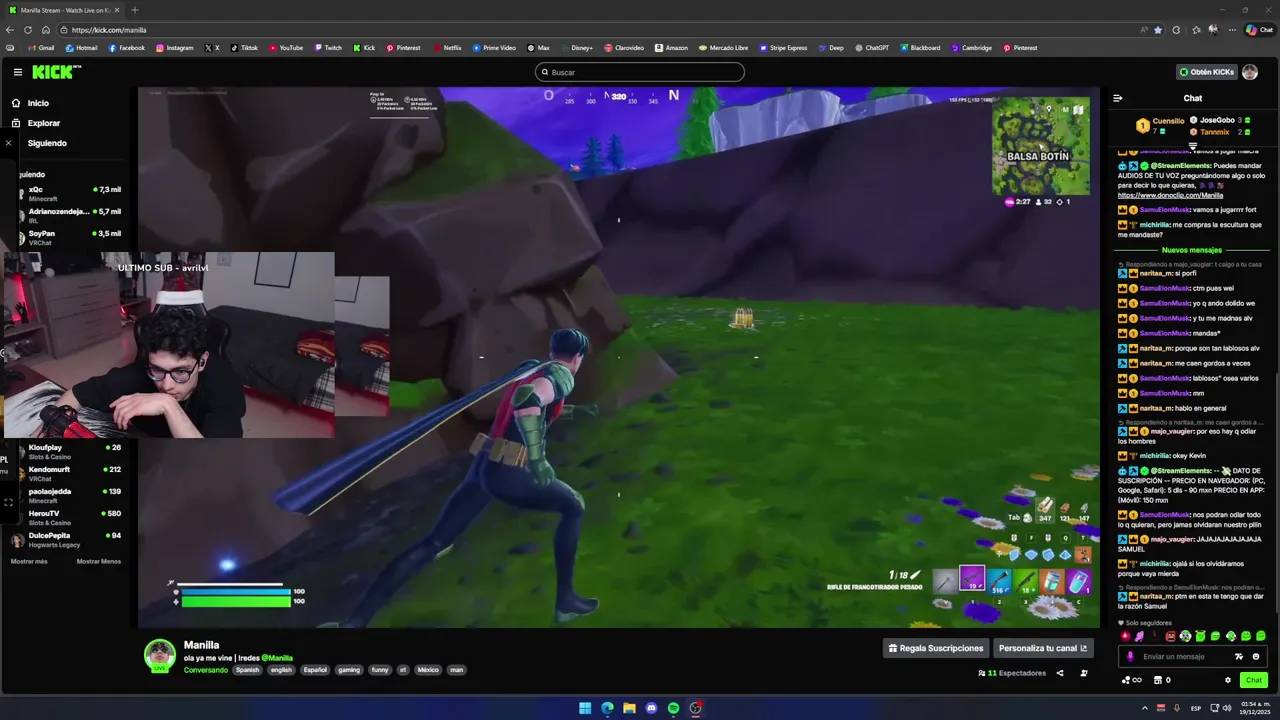Click the Regala Suscripciones button
This screenshot has width=1280, height=720.
pos(936,648)
